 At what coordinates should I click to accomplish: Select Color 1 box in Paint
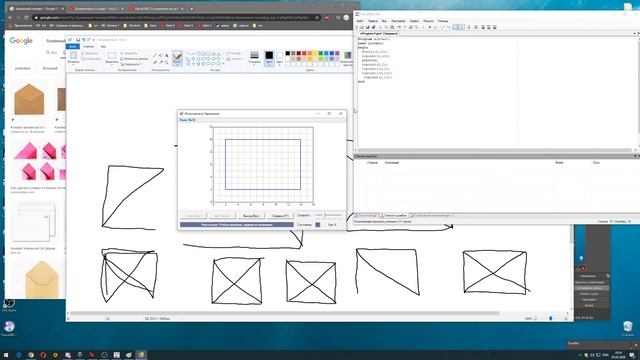(269, 58)
